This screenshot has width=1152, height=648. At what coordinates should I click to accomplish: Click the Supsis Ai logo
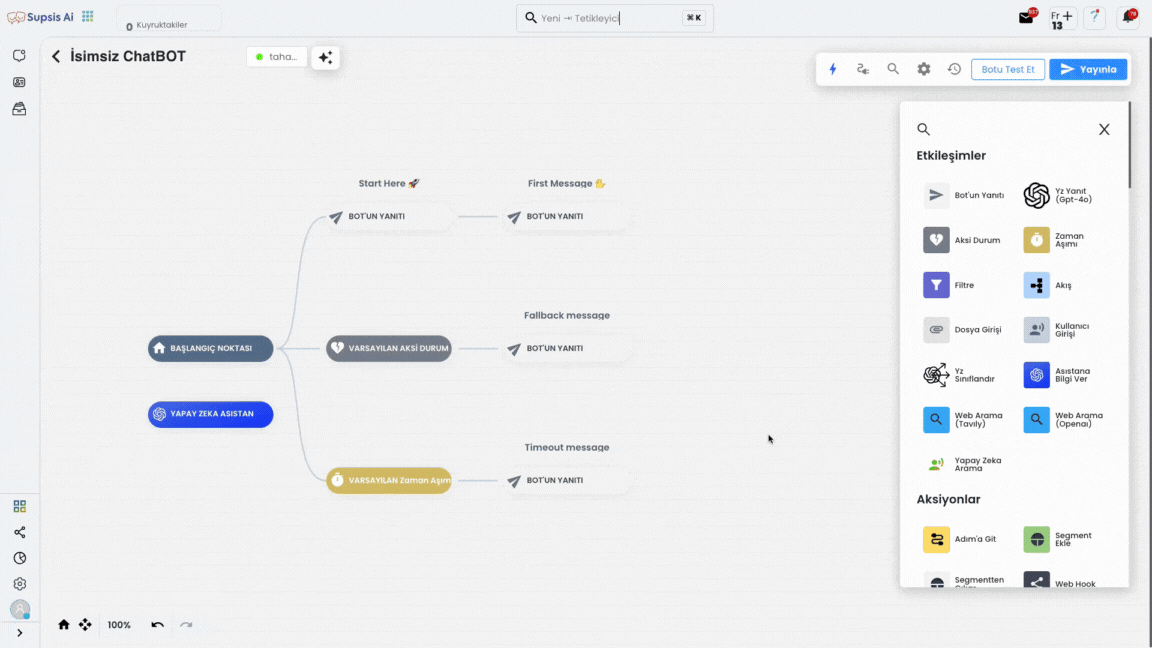tap(40, 17)
